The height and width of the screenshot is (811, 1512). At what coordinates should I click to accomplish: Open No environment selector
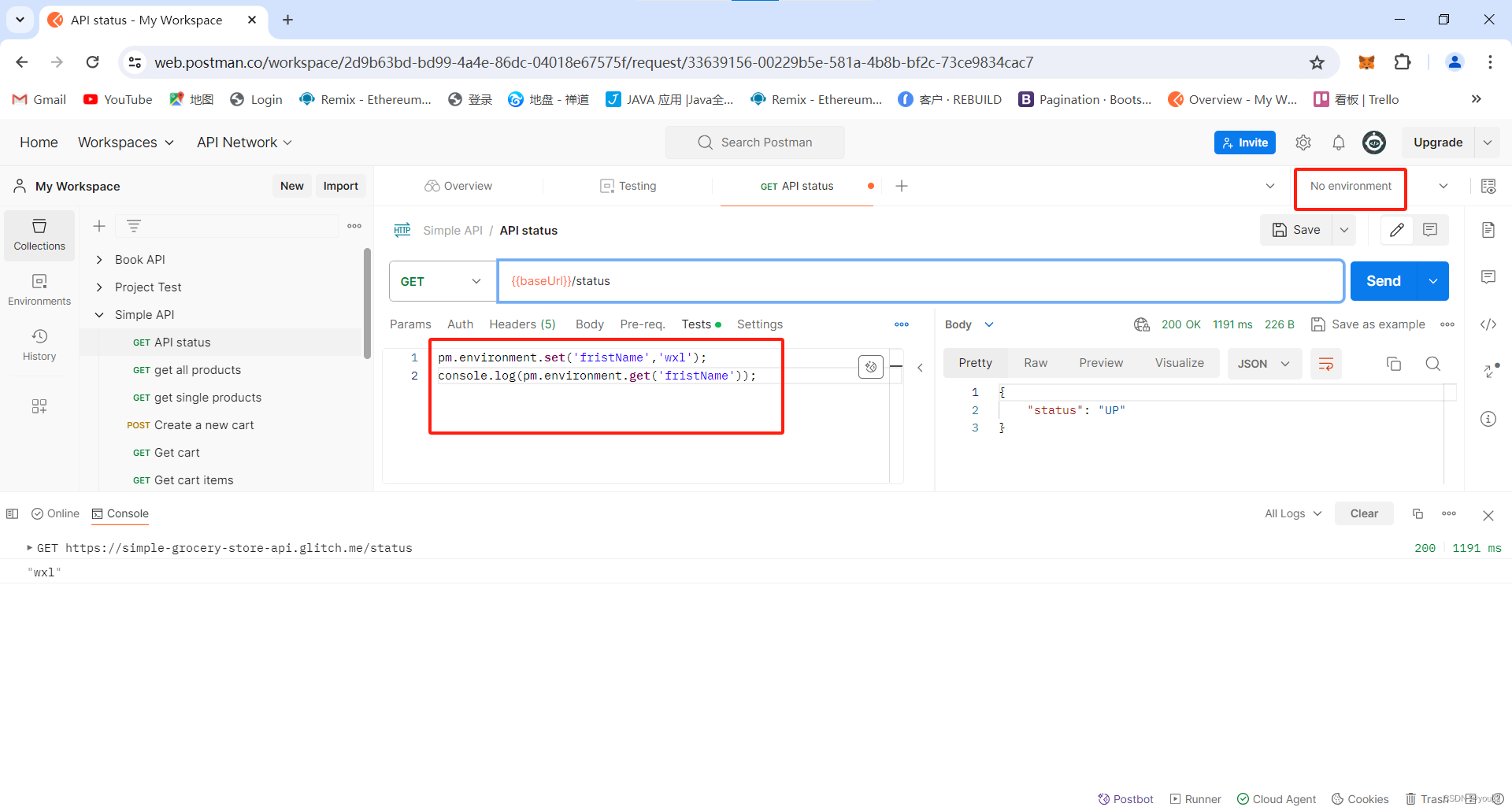(x=1378, y=186)
